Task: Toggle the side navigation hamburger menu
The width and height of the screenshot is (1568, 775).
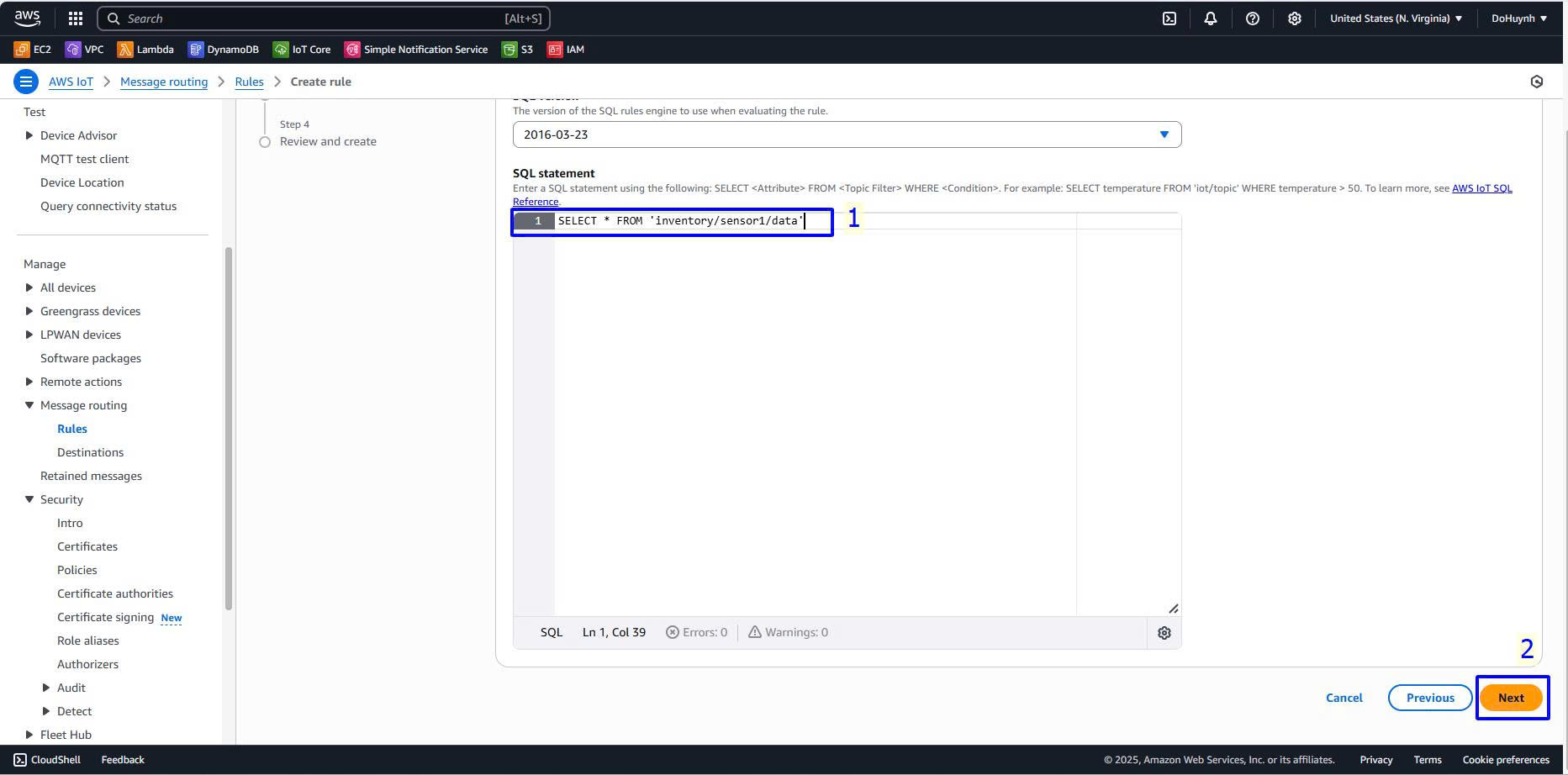Action: 26,82
